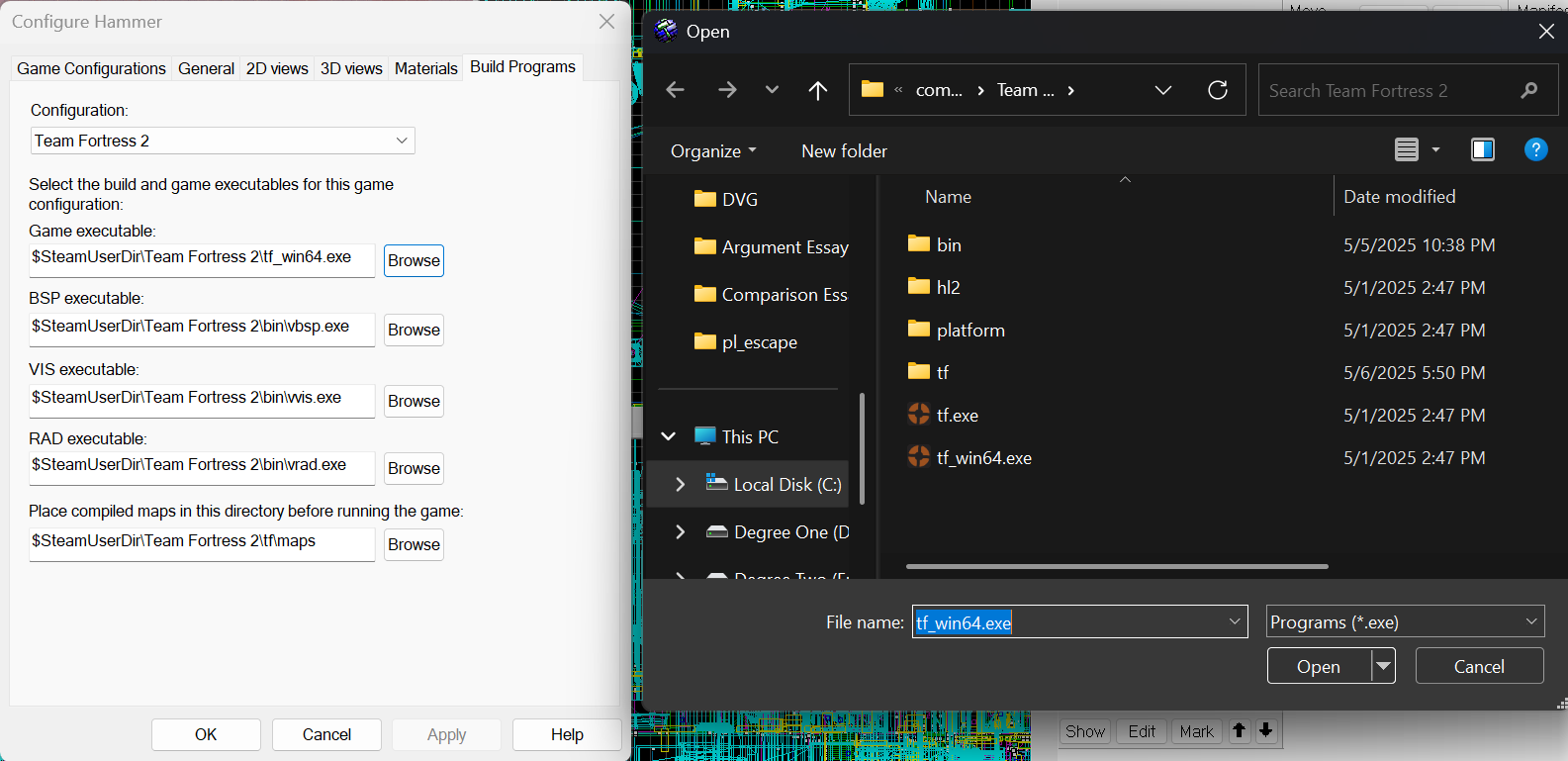The image size is (1568, 761).
Task: Click the Search Team Fortress 2 box
Action: click(1408, 90)
